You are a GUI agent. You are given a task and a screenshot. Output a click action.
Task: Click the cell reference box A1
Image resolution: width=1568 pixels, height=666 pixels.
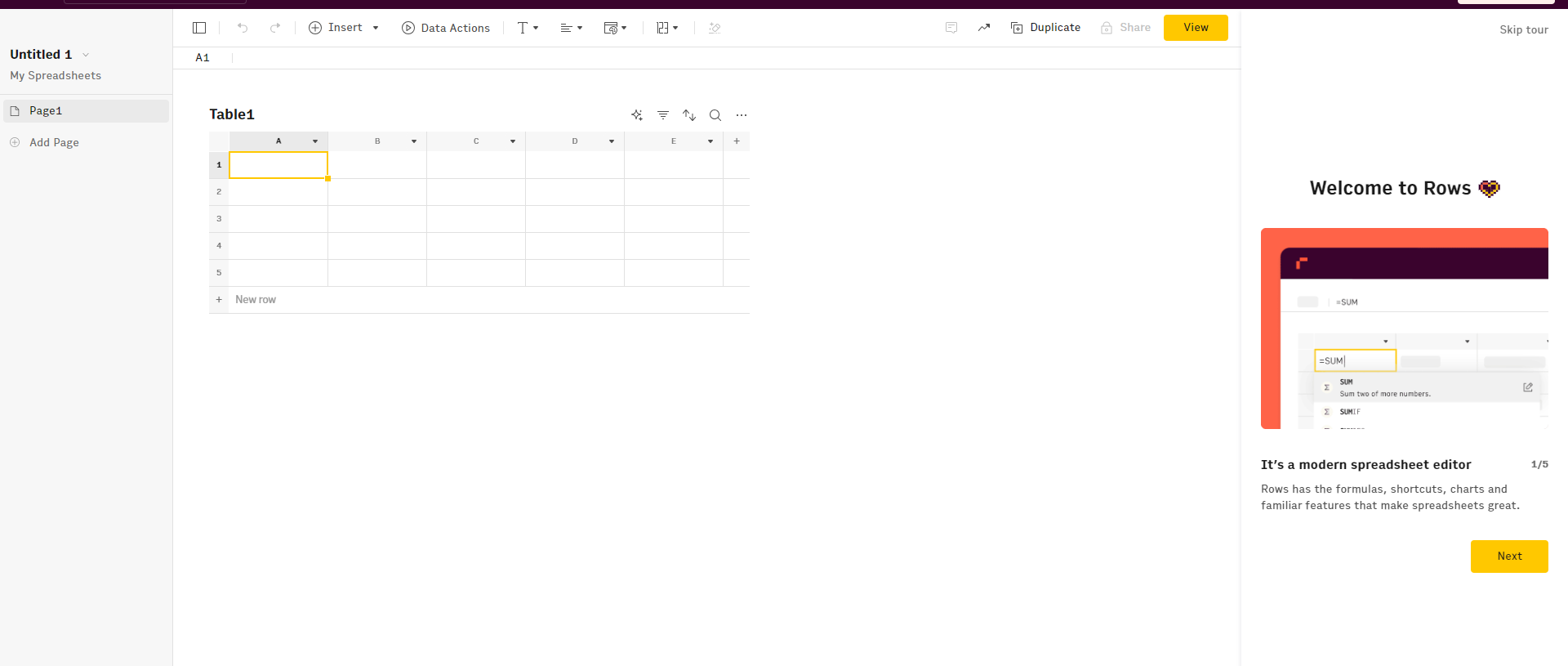[x=203, y=58]
